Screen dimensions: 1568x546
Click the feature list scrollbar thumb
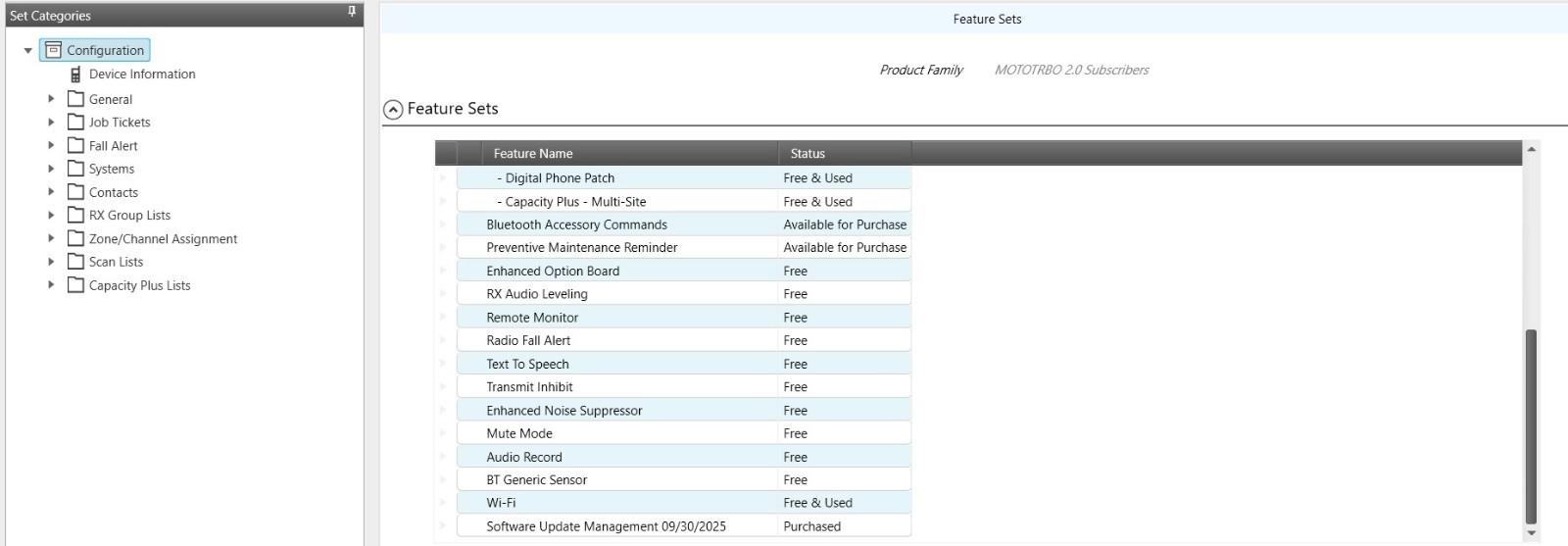1531,426
